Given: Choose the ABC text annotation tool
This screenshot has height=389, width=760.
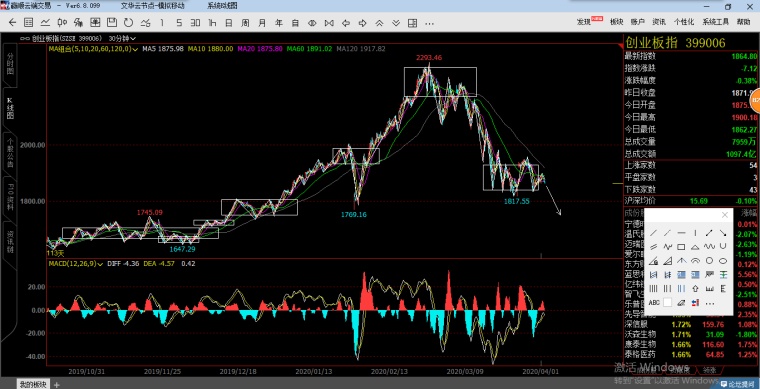Looking at the screenshot, I should pos(654,303).
